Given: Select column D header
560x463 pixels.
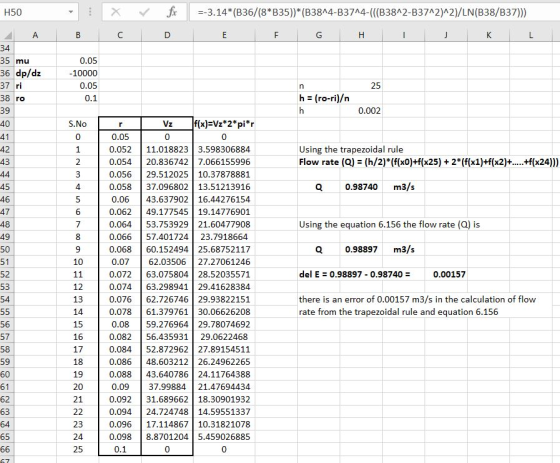Looking at the screenshot, I should coord(167,35).
